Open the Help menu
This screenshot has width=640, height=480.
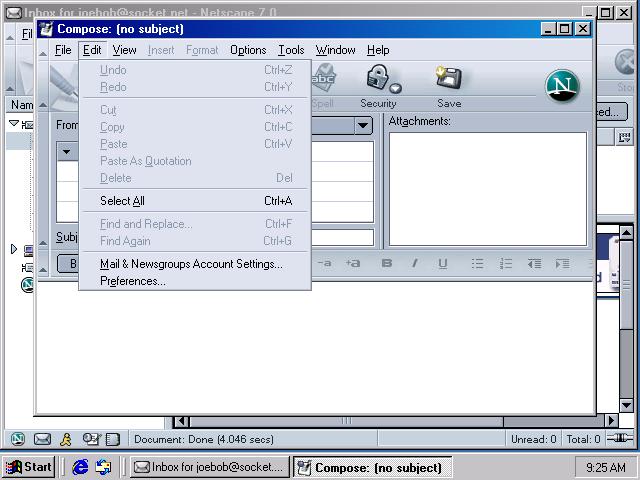(x=378, y=50)
